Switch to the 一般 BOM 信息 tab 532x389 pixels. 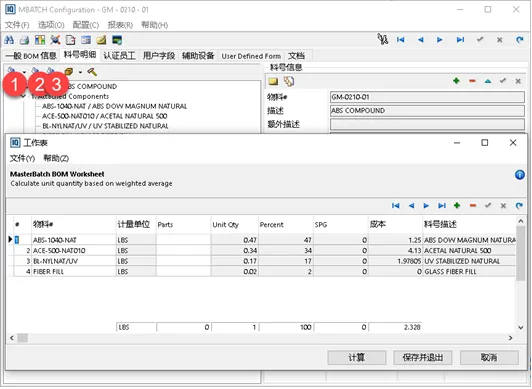point(31,56)
